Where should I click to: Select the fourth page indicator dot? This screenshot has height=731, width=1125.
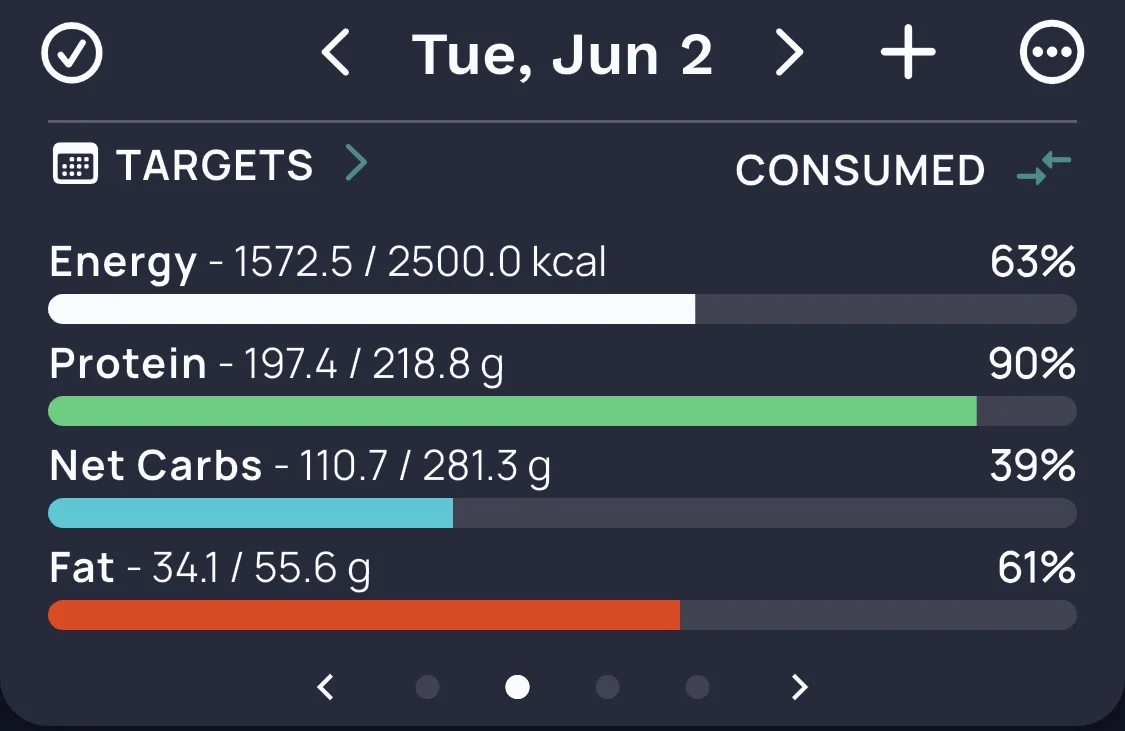click(697, 687)
